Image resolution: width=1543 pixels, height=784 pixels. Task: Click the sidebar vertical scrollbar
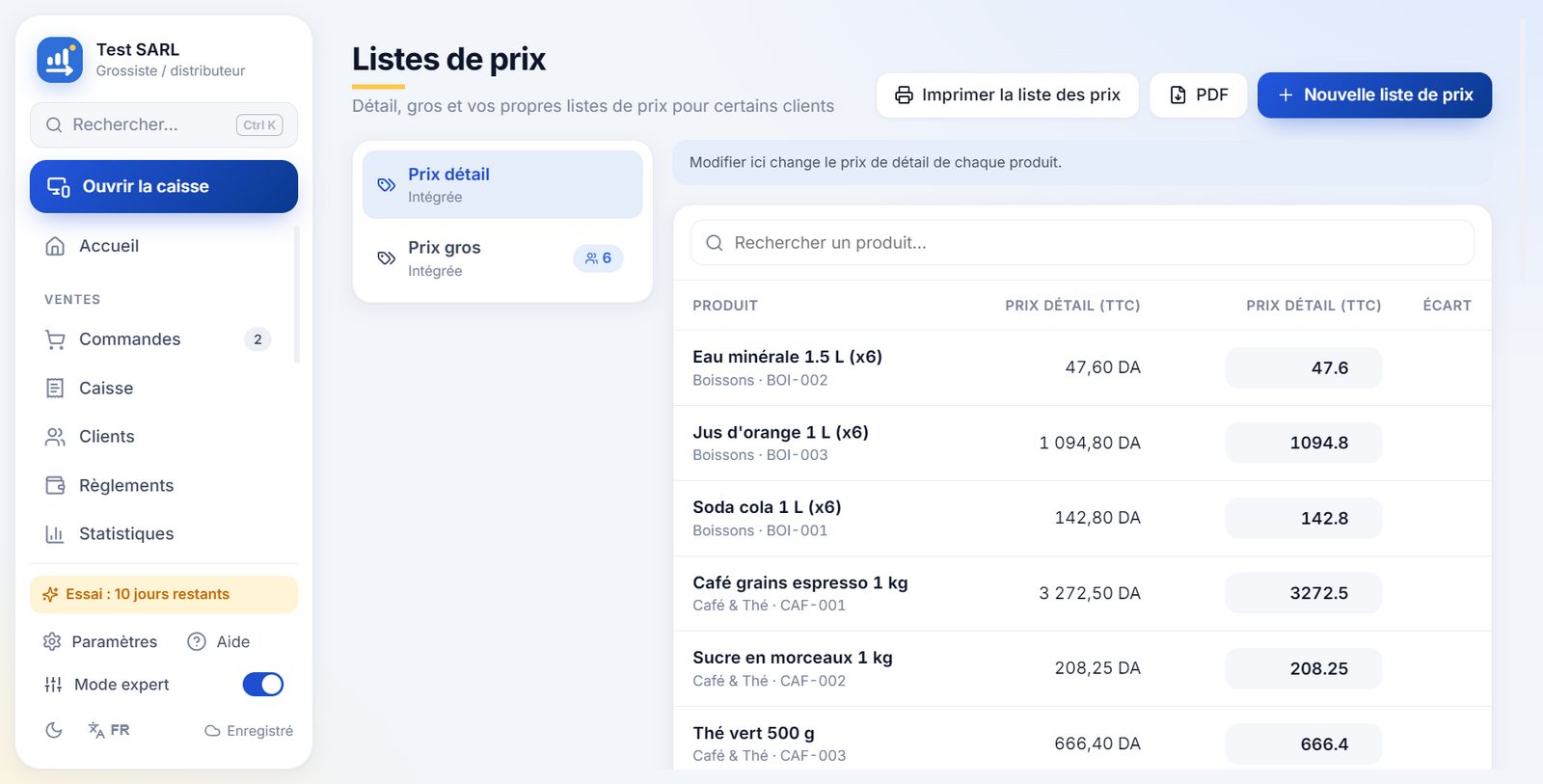tap(296, 294)
